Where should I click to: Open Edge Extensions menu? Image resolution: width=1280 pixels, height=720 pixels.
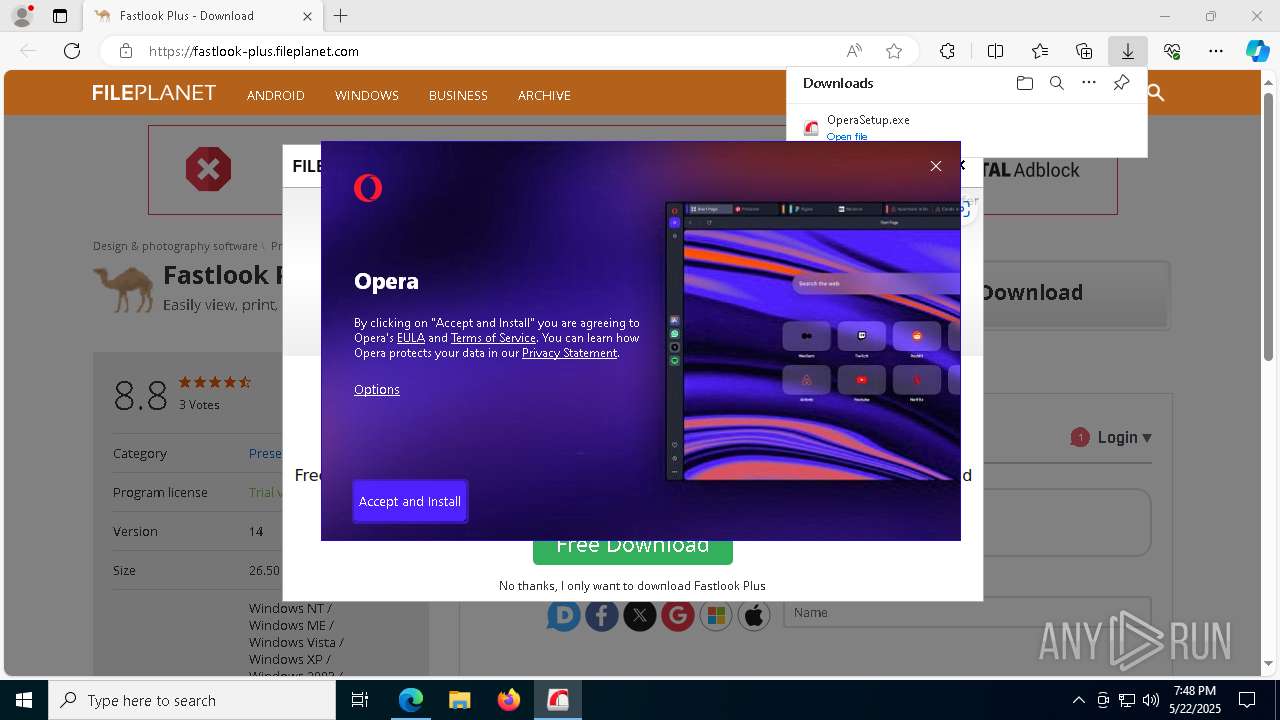947,51
